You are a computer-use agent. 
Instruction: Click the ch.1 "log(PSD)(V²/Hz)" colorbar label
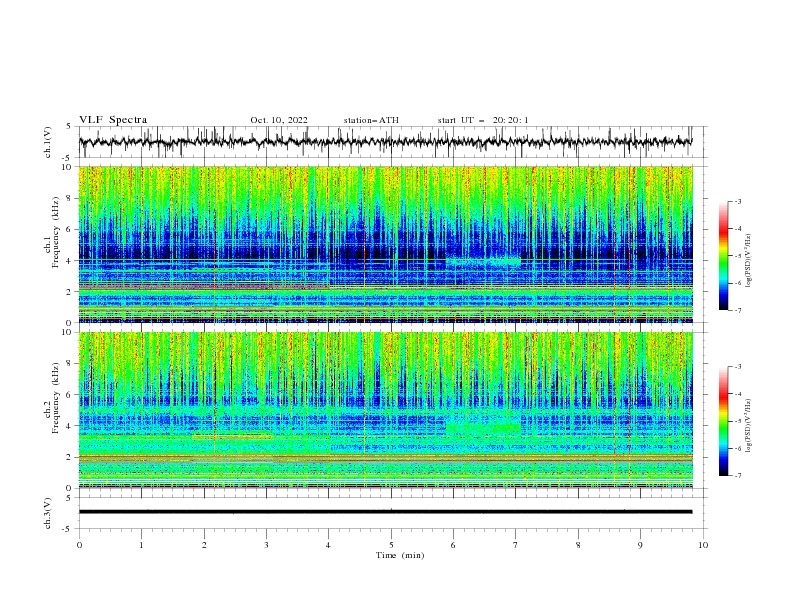pyautogui.click(x=748, y=261)
